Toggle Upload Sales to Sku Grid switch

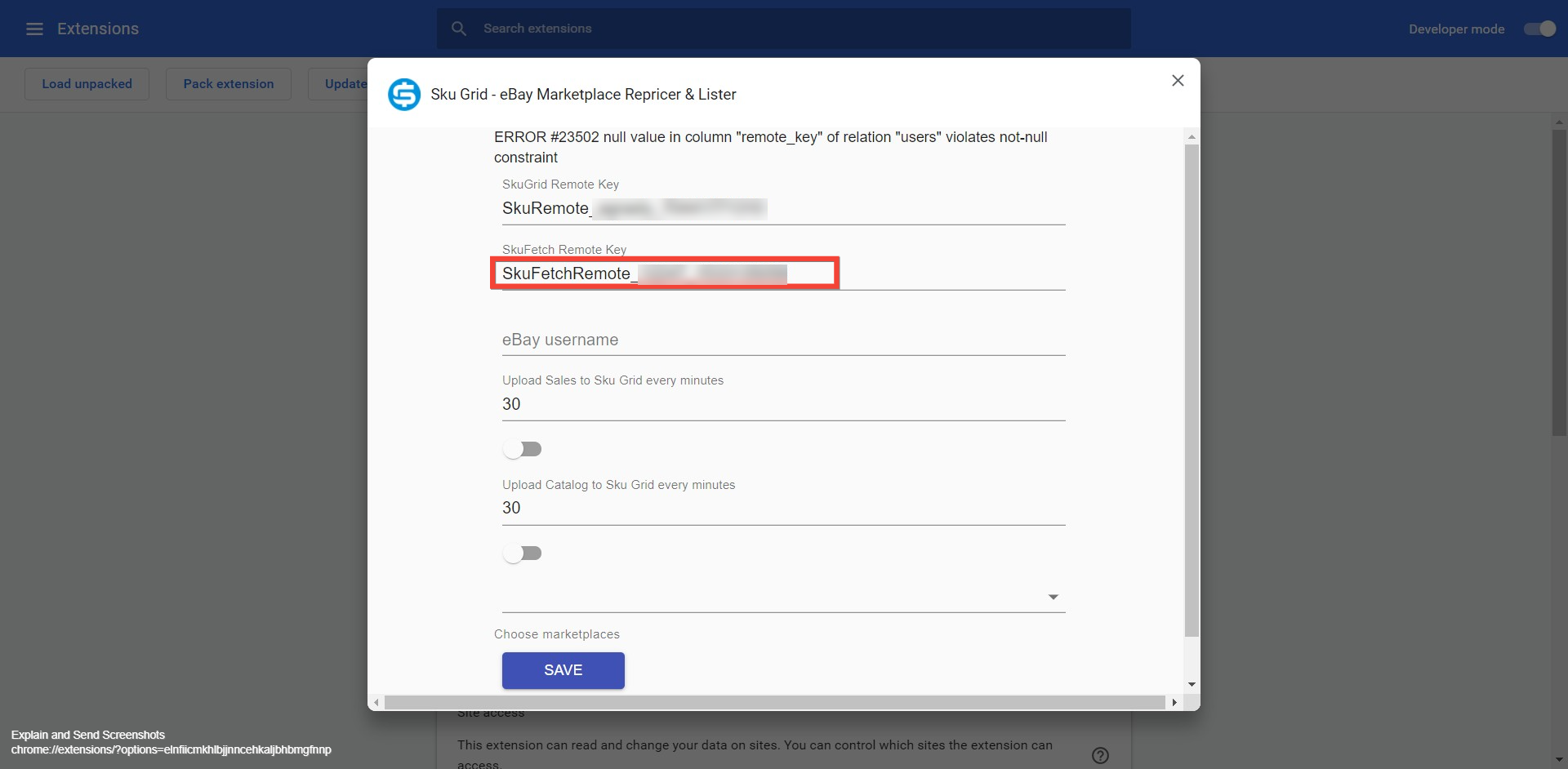[x=523, y=449]
